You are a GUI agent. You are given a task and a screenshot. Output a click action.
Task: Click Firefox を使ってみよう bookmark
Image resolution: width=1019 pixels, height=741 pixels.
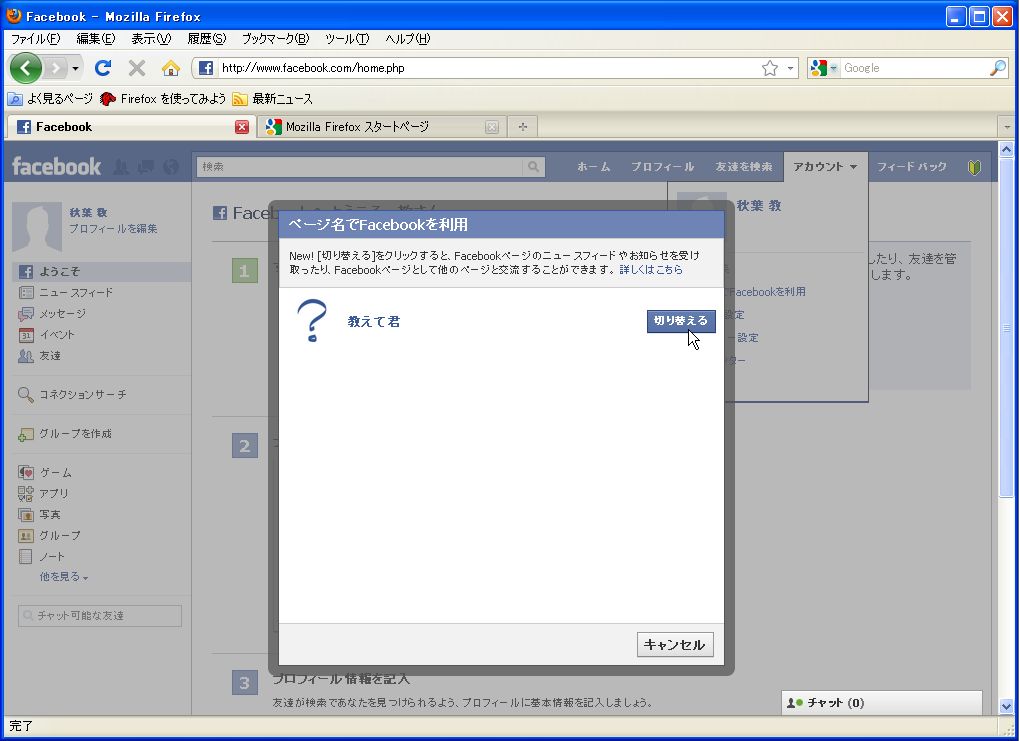[163, 99]
